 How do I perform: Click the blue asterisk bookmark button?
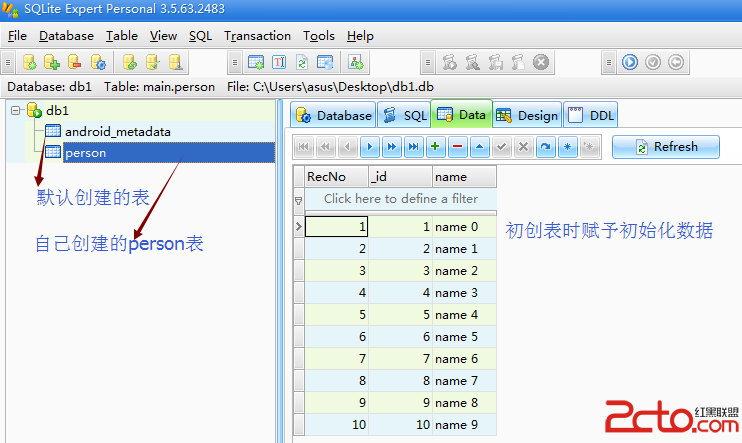(x=567, y=147)
